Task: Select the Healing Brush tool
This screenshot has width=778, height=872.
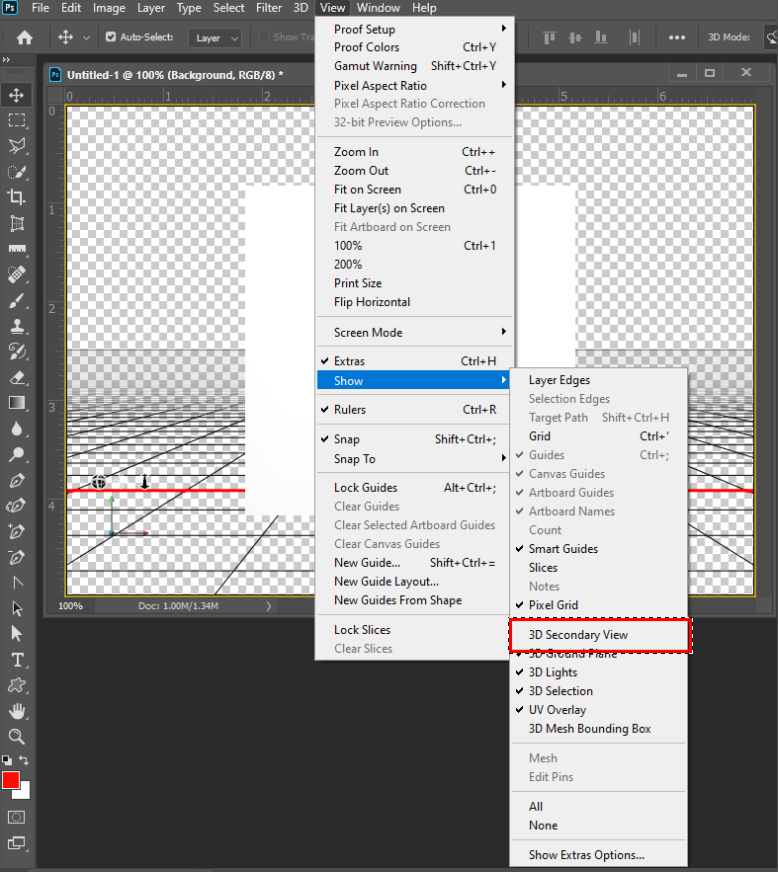Action: point(17,275)
